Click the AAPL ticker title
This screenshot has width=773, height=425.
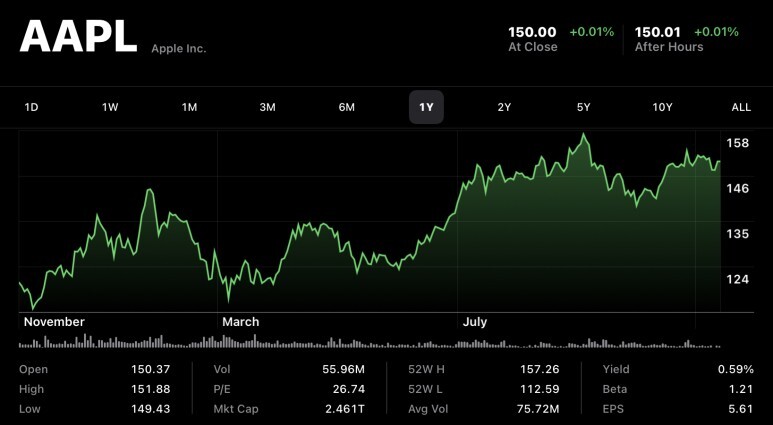[x=78, y=36]
